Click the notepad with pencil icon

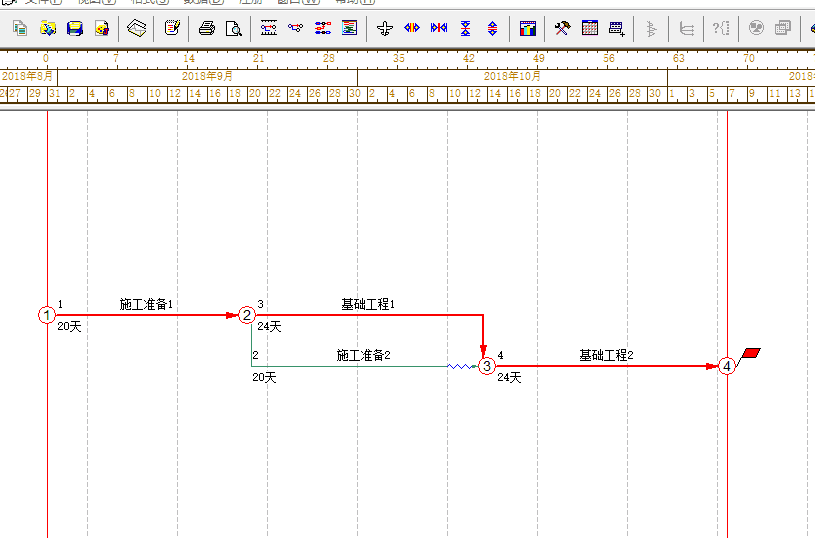[171, 28]
